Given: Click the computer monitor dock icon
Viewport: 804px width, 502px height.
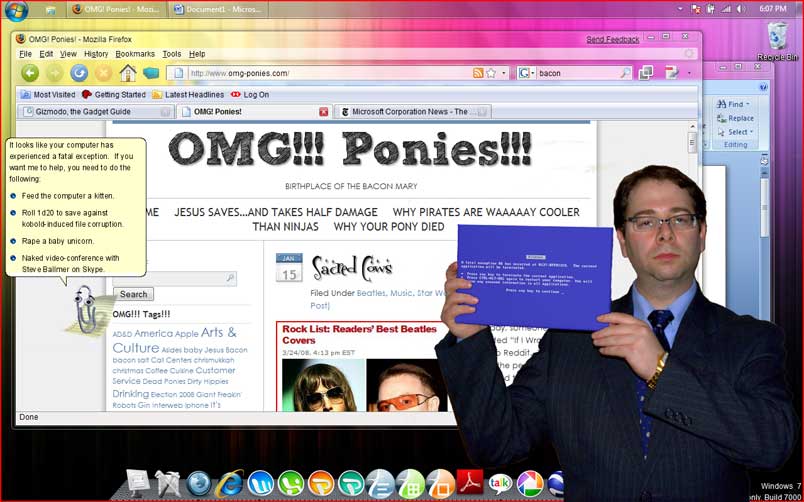Looking at the screenshot, I should (x=137, y=483).
